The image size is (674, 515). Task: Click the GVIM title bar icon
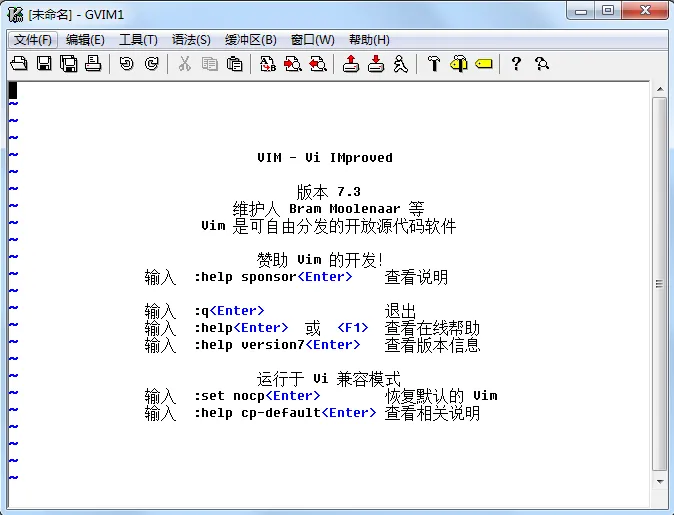pyautogui.click(x=15, y=14)
